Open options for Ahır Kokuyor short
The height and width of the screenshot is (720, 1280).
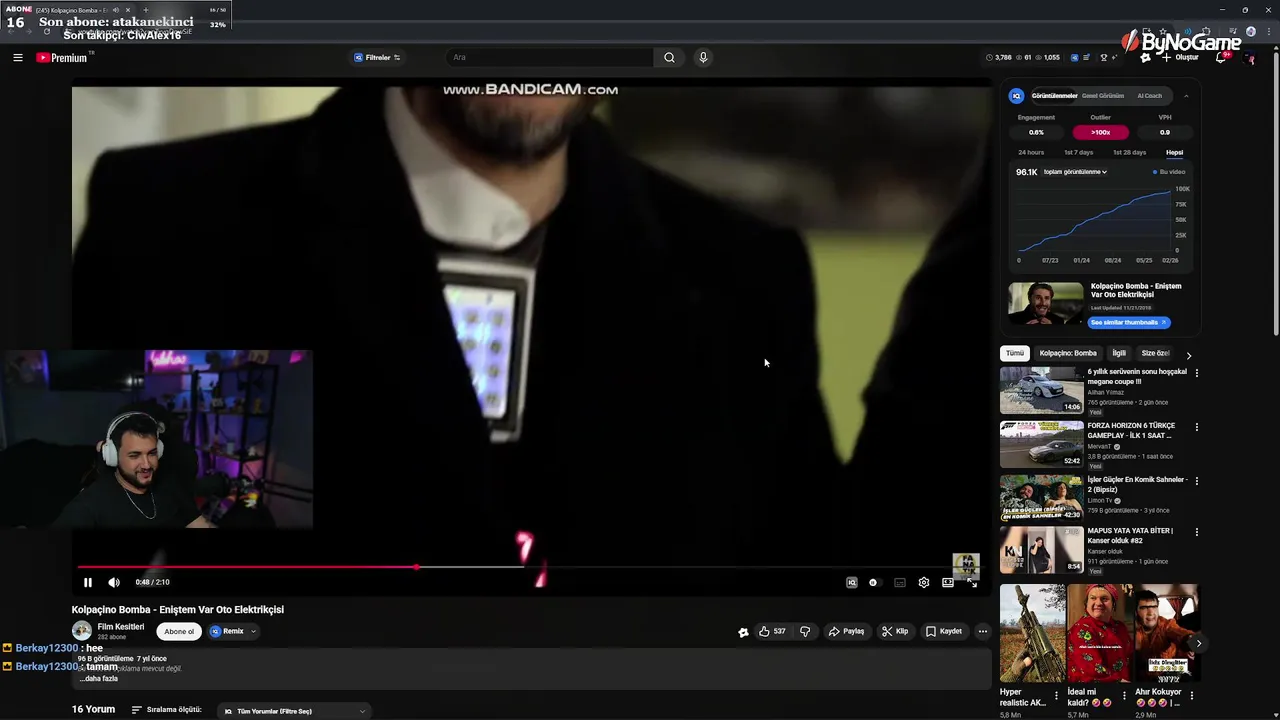(1191, 695)
